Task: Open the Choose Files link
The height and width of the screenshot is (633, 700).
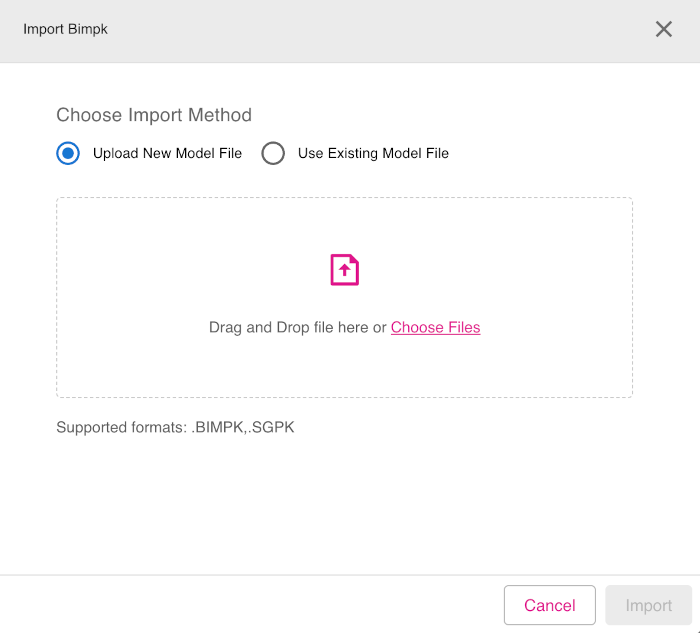Action: pyautogui.click(x=435, y=327)
